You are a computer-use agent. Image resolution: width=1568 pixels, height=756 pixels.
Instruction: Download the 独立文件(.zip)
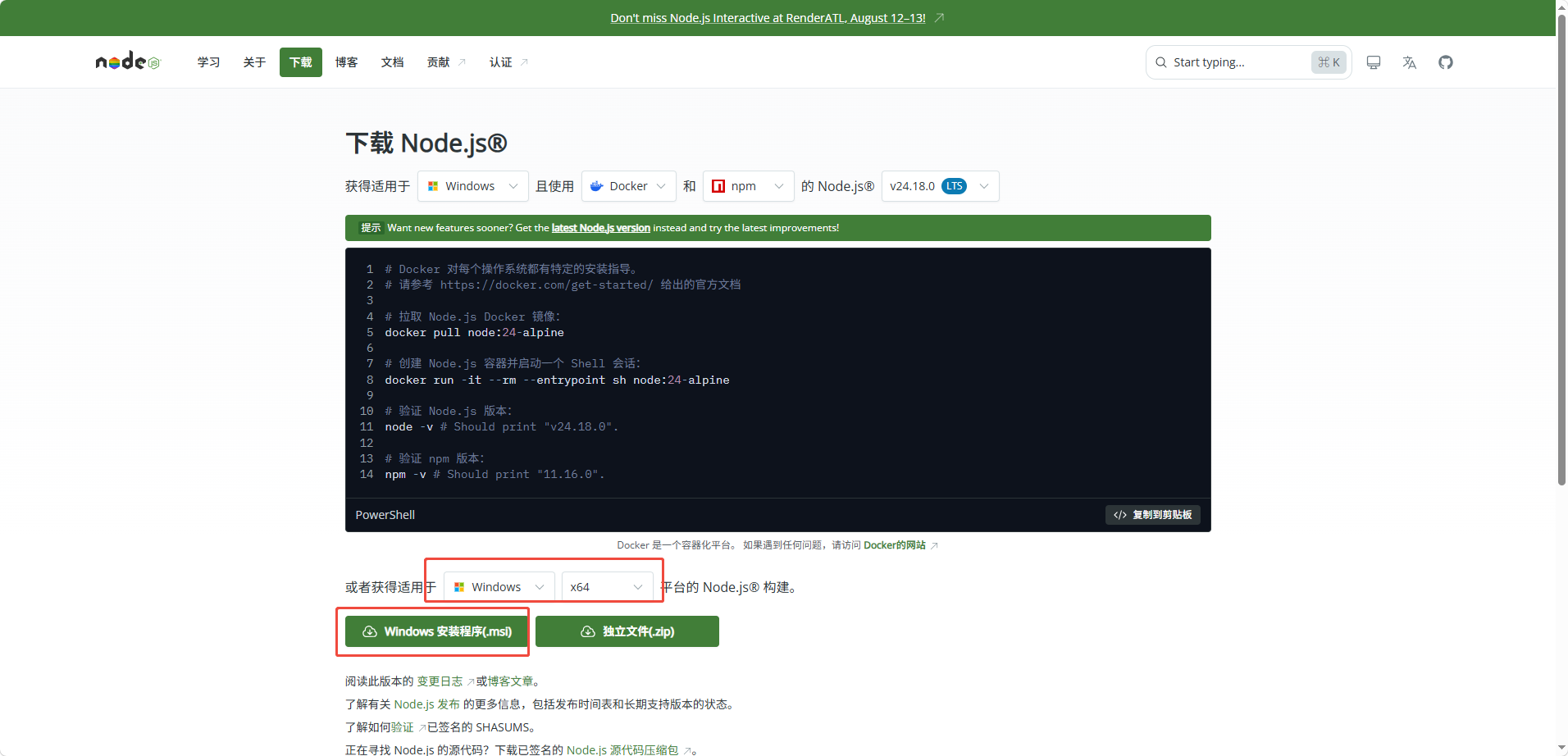[x=627, y=631]
